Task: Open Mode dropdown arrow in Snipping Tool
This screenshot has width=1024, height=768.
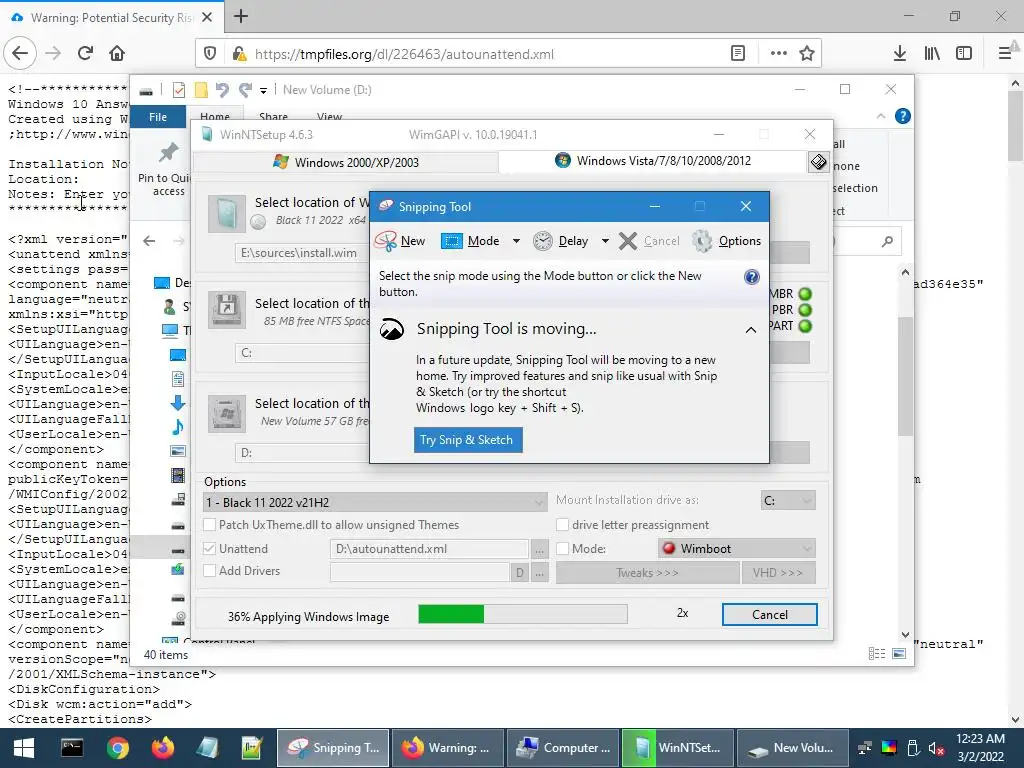Action: click(516, 241)
